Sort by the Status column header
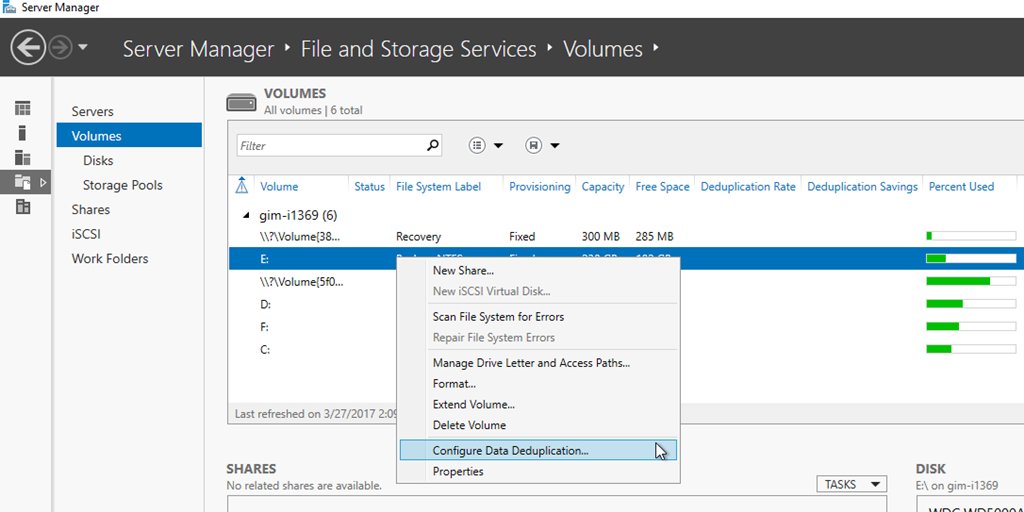1024x512 pixels. tap(370, 187)
